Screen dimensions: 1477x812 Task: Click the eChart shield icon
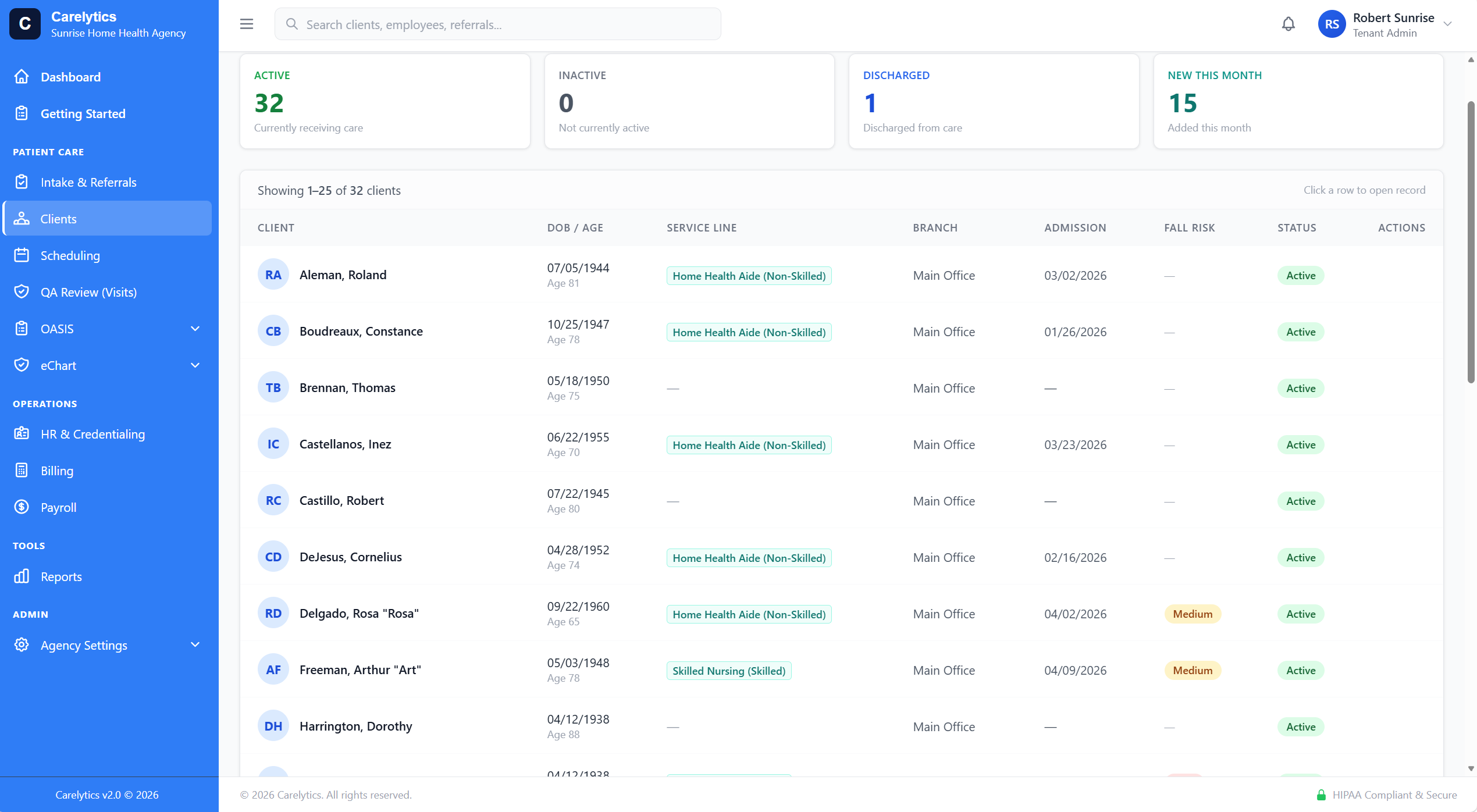click(22, 365)
